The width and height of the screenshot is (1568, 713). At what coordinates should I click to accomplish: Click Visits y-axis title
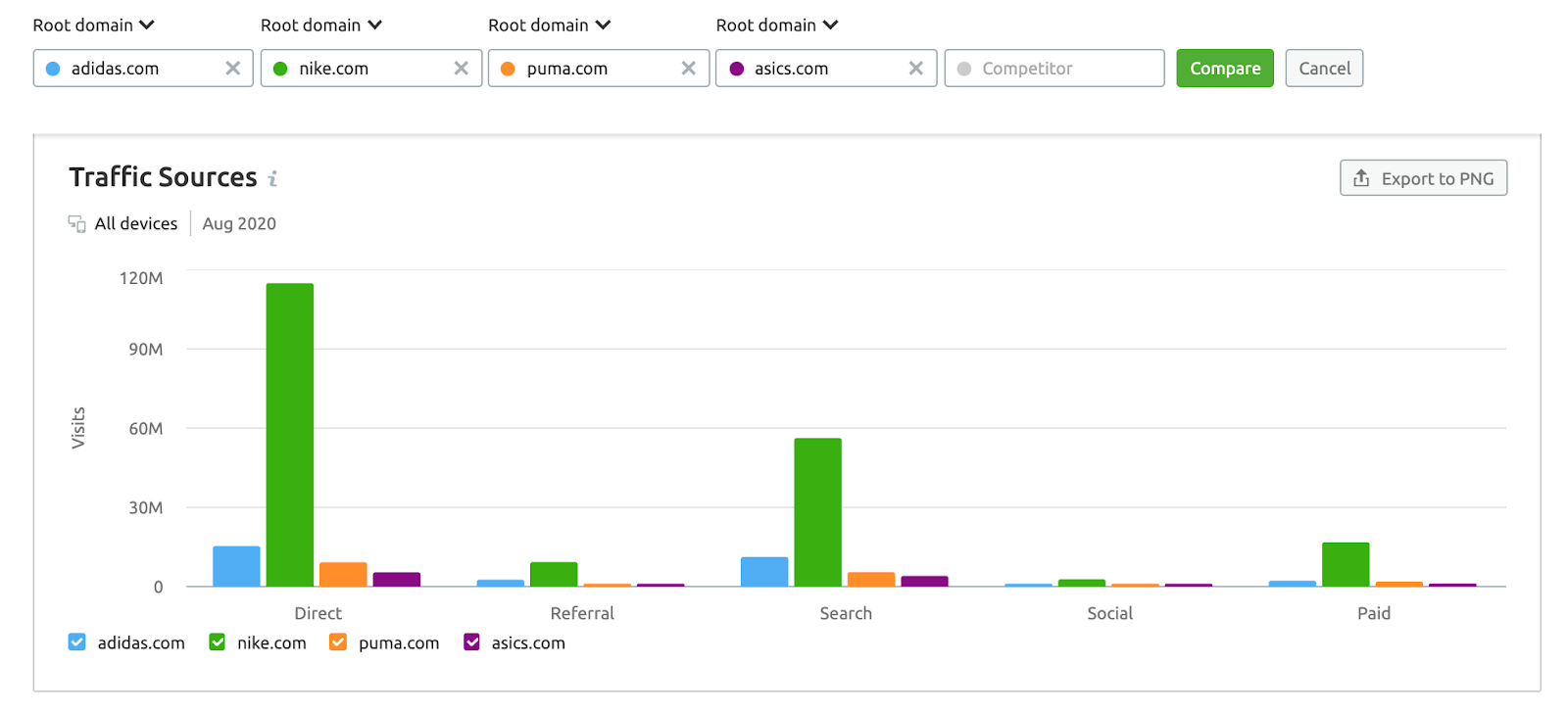pos(78,428)
